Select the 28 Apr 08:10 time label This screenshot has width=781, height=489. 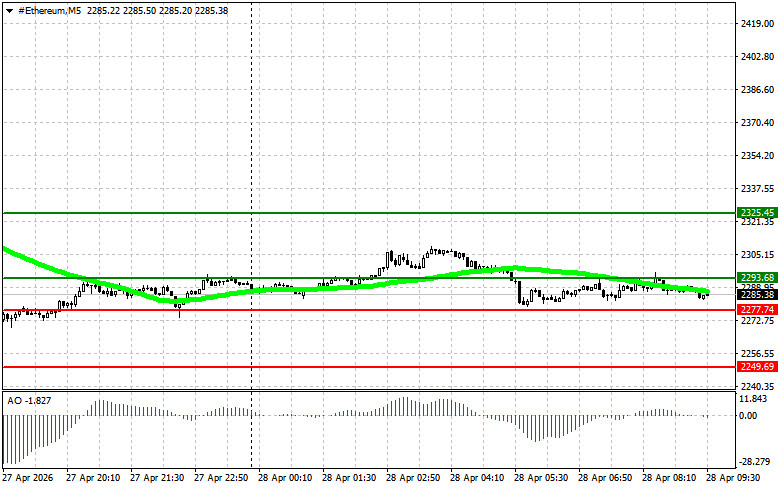coord(669,478)
